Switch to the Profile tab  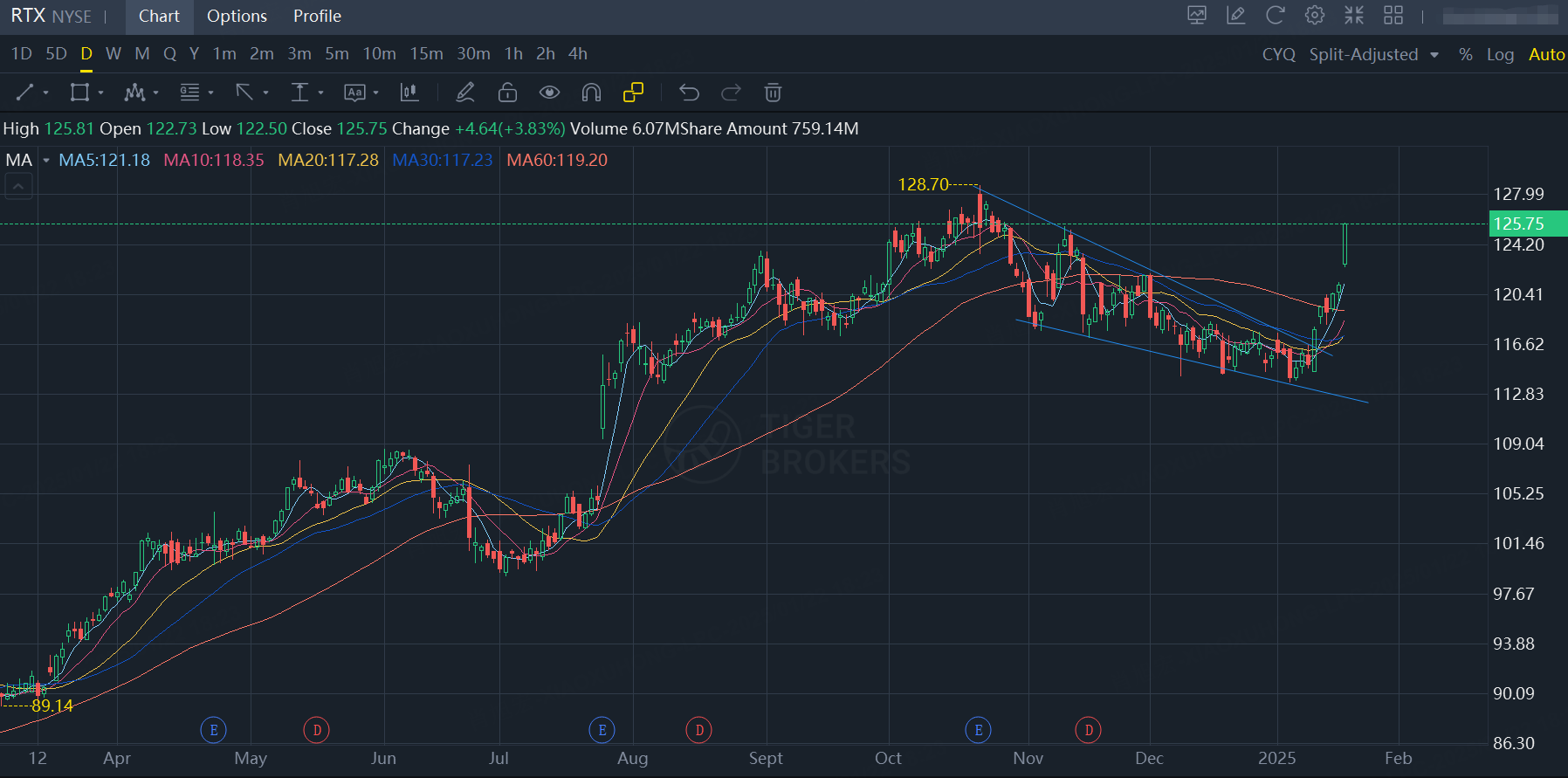[x=317, y=17]
